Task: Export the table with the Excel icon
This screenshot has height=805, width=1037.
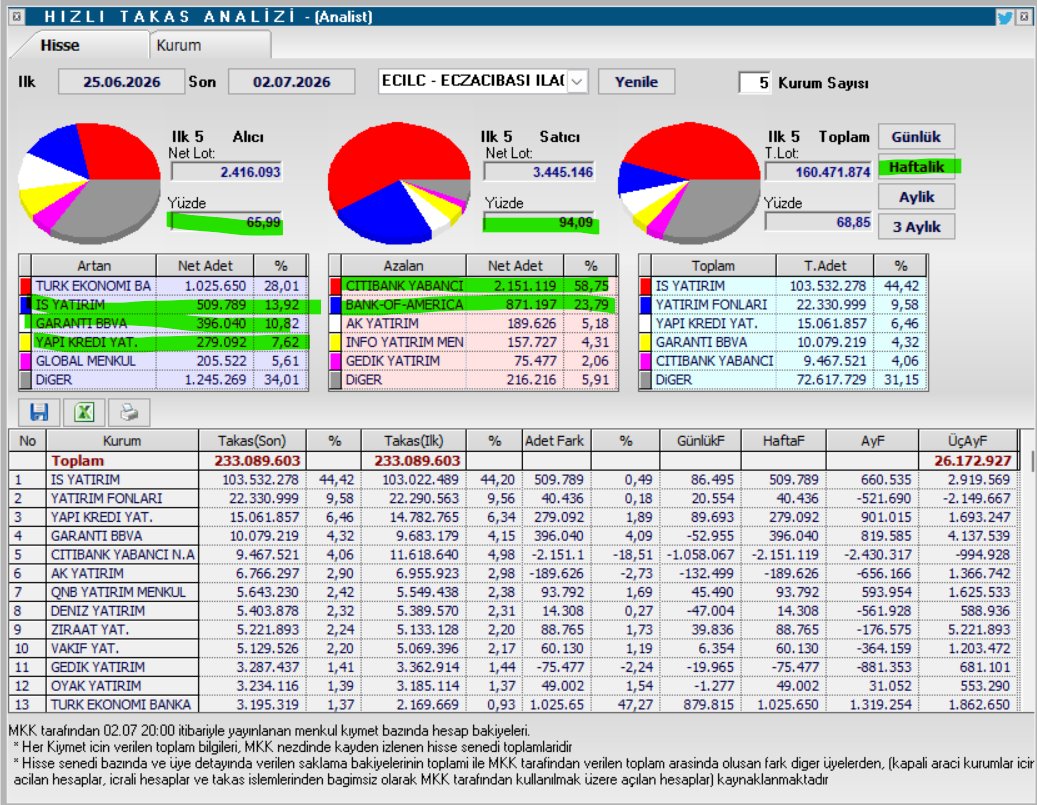Action: pos(84,413)
